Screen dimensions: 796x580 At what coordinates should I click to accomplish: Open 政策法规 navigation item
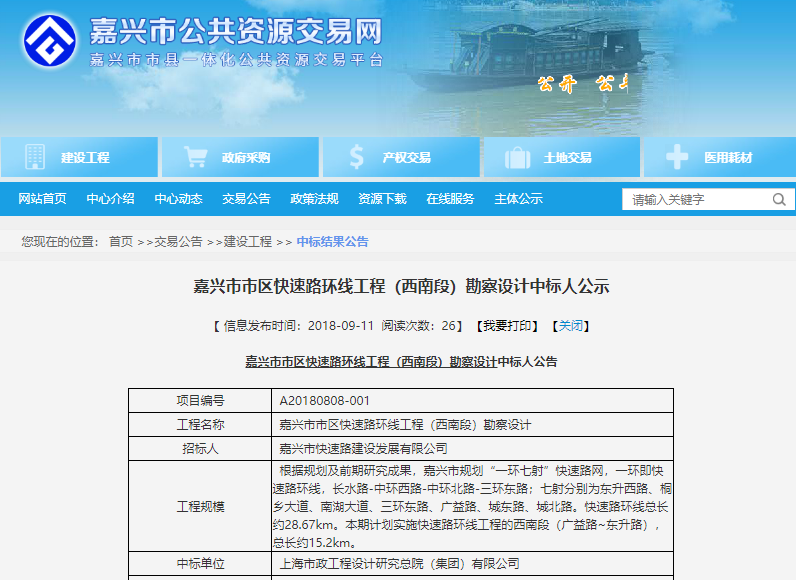(x=314, y=199)
